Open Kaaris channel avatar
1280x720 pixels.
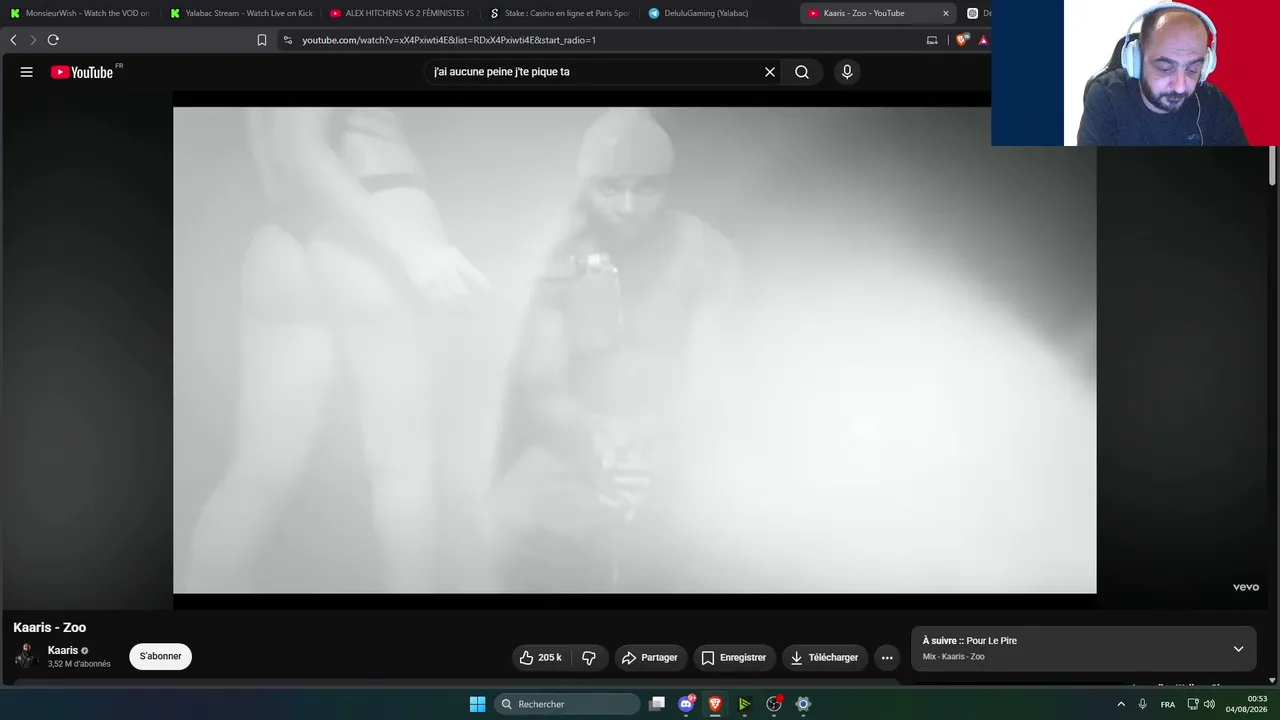[x=27, y=656]
